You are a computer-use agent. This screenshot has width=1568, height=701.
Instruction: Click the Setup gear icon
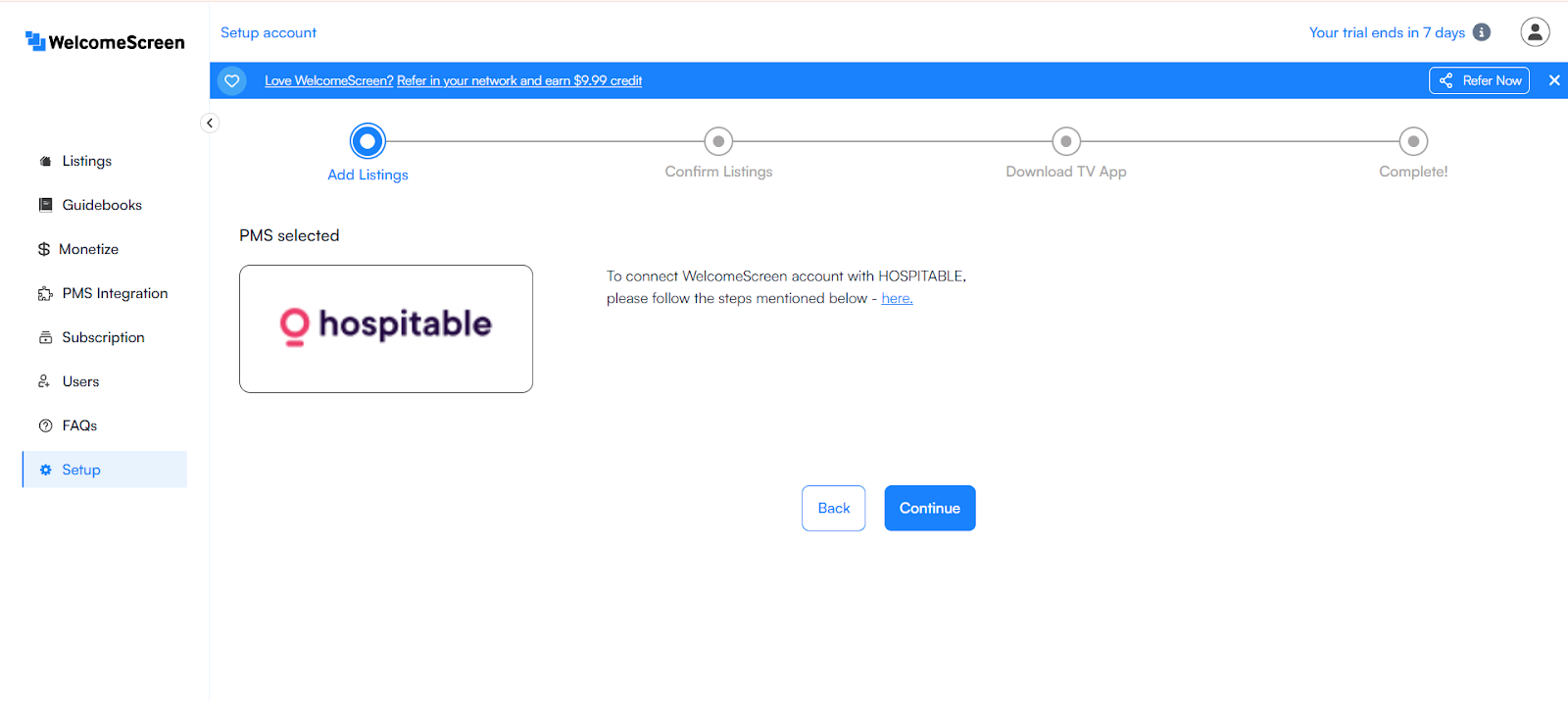coord(45,470)
